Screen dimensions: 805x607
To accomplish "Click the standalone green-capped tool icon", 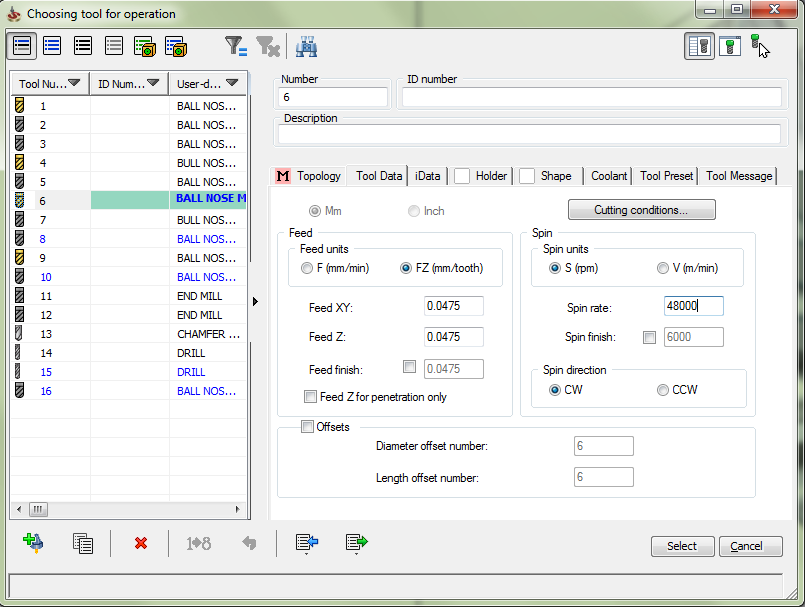I will pos(759,46).
